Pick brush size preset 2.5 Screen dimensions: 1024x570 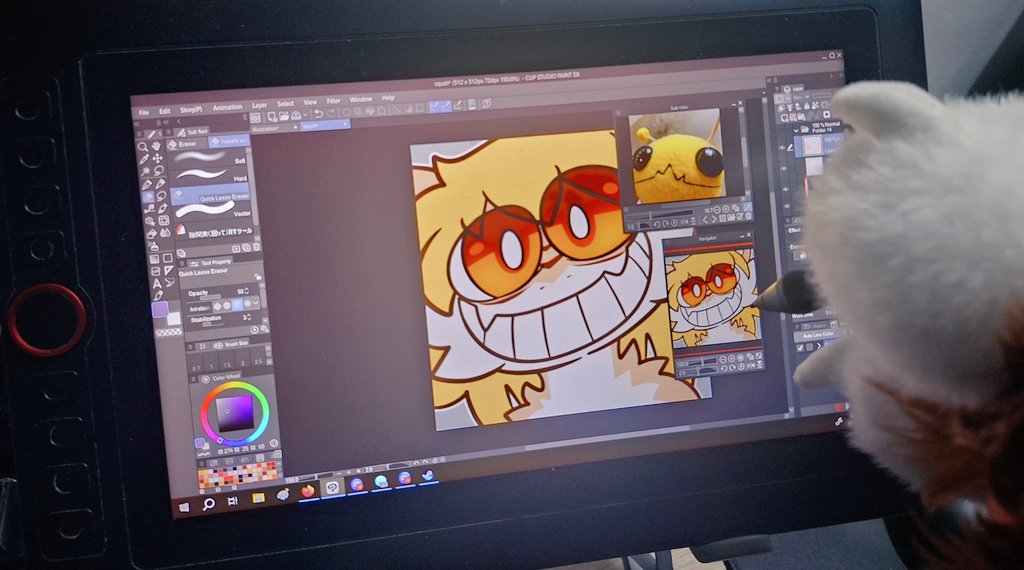[x=258, y=357]
